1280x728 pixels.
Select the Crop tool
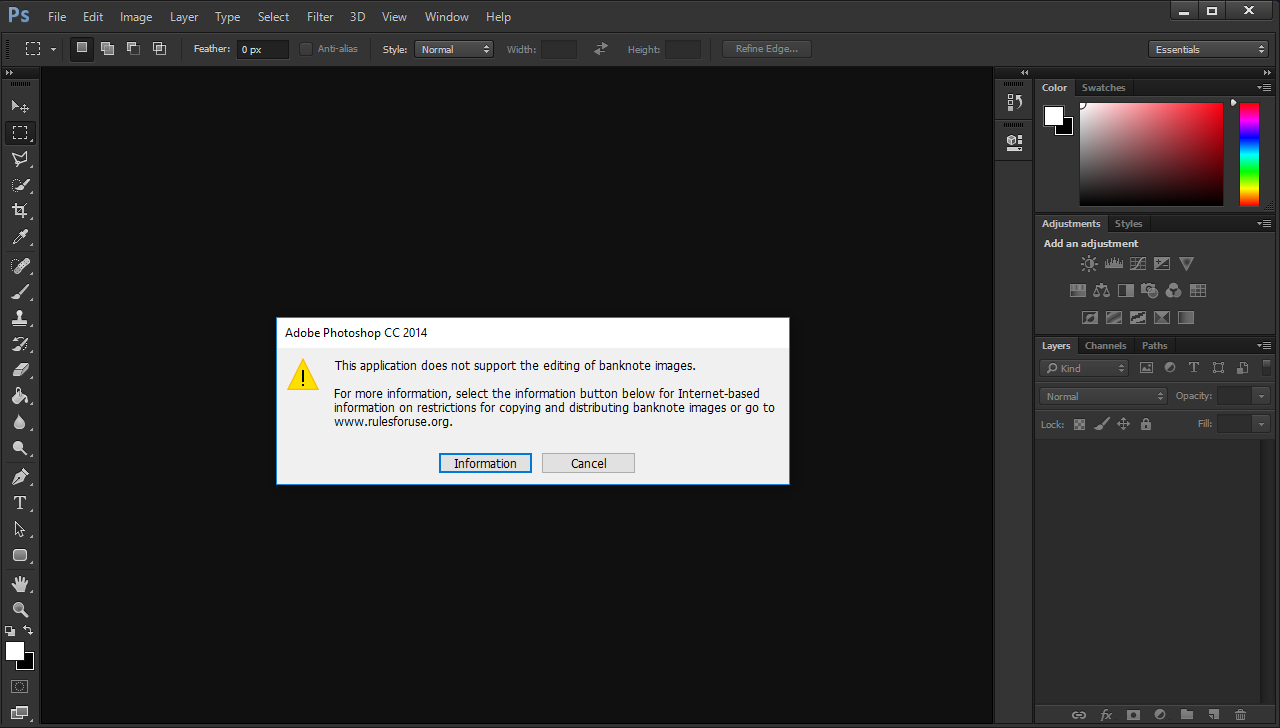point(20,211)
